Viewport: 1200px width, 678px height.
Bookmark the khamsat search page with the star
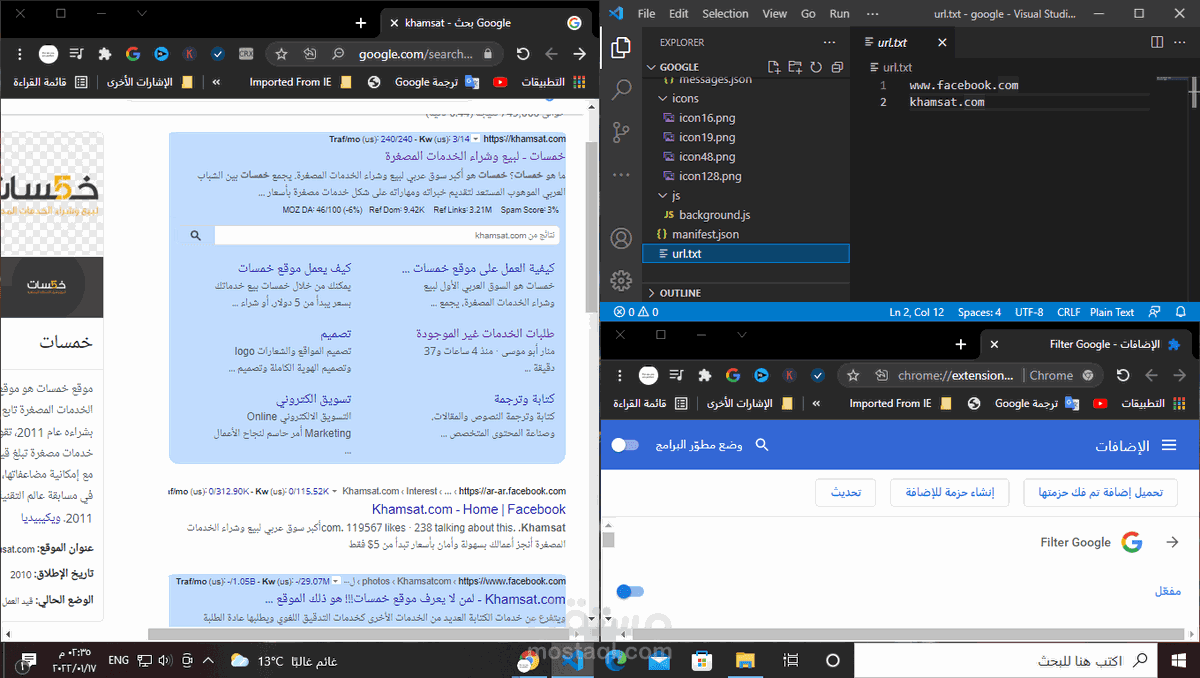click(282, 54)
